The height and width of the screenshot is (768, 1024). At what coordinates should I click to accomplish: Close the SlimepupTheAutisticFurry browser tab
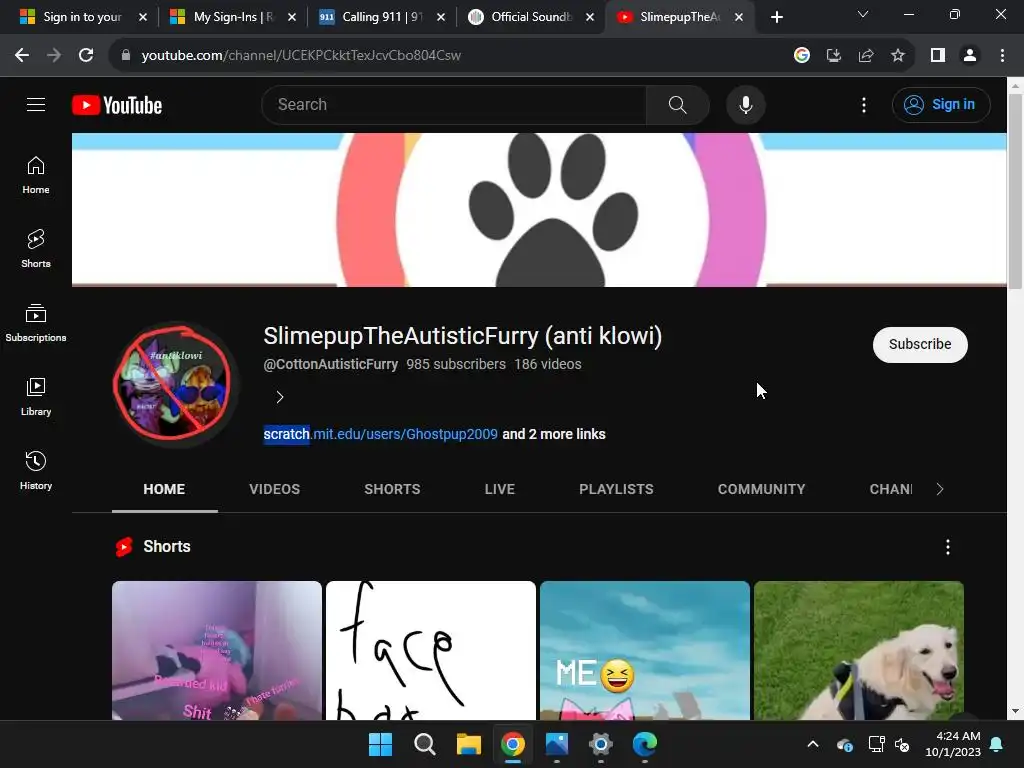(x=739, y=17)
